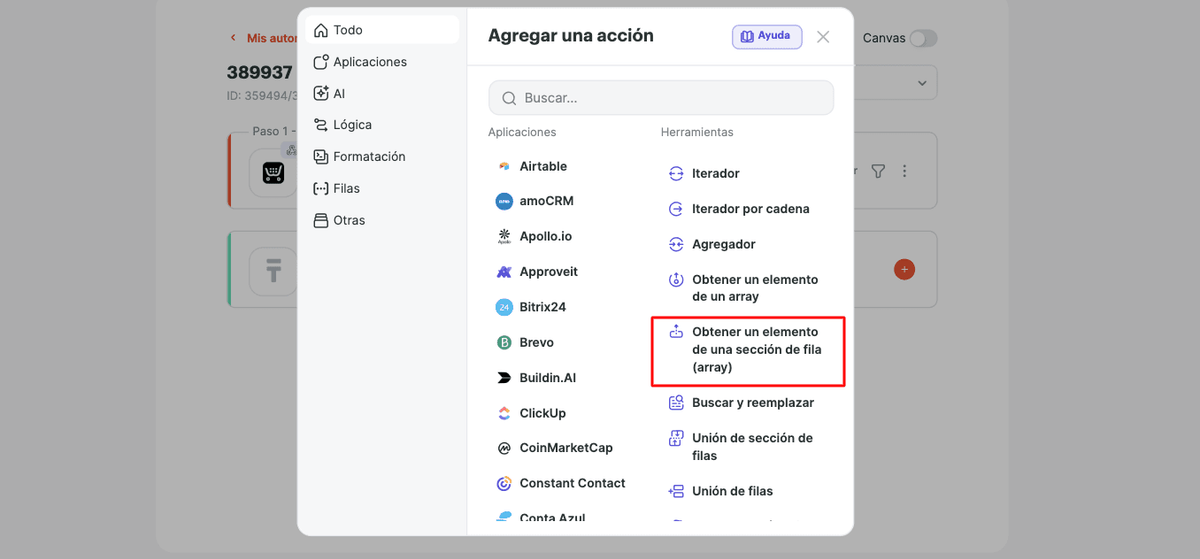Click the Iterador por cadena icon
This screenshot has height=559, width=1200.
click(676, 209)
